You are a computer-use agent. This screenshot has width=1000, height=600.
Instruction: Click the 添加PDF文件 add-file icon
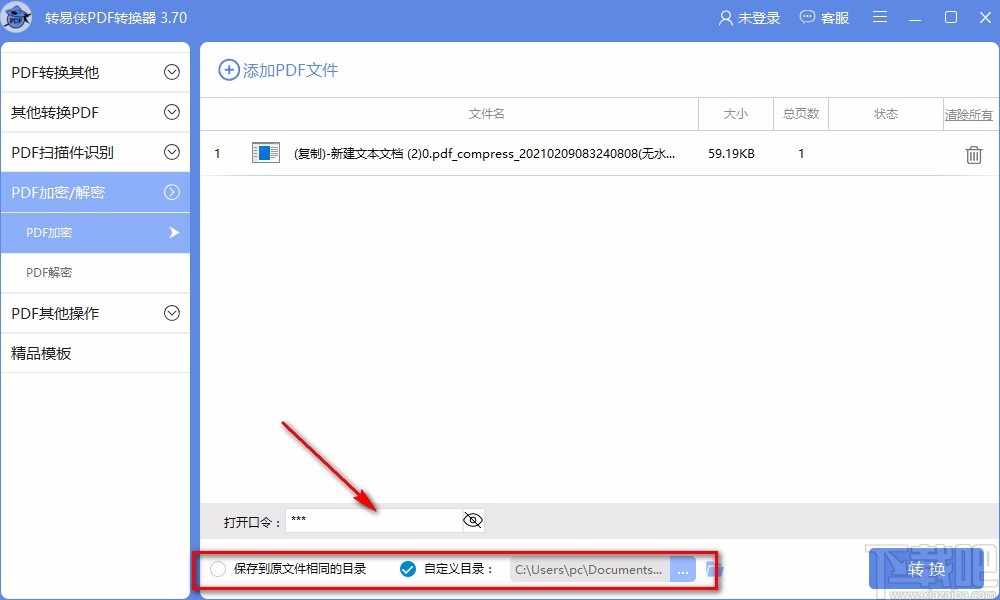pyautogui.click(x=230, y=71)
